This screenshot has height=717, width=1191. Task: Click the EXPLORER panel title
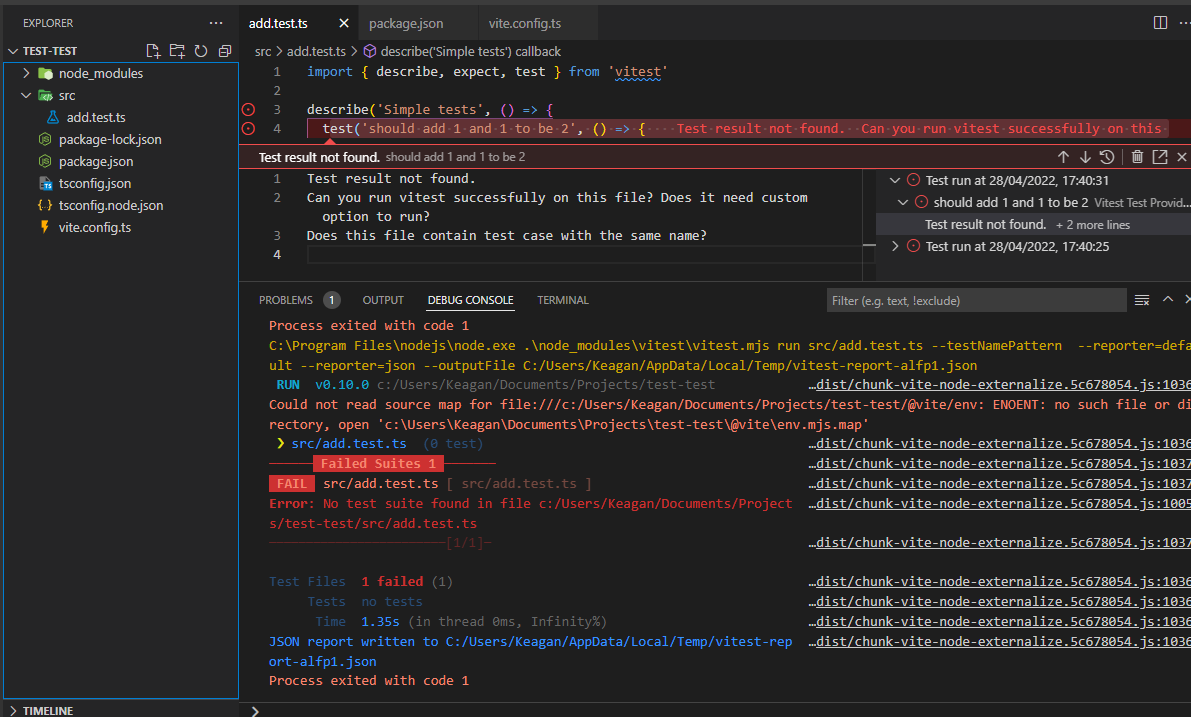pos(48,23)
